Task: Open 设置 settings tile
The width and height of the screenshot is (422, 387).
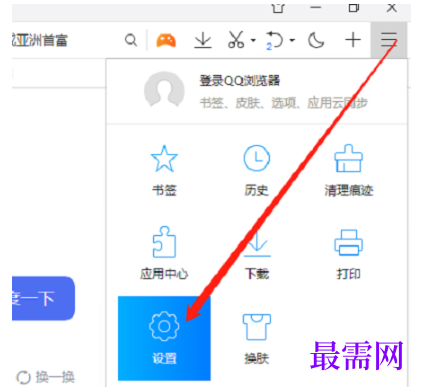Action: point(164,338)
